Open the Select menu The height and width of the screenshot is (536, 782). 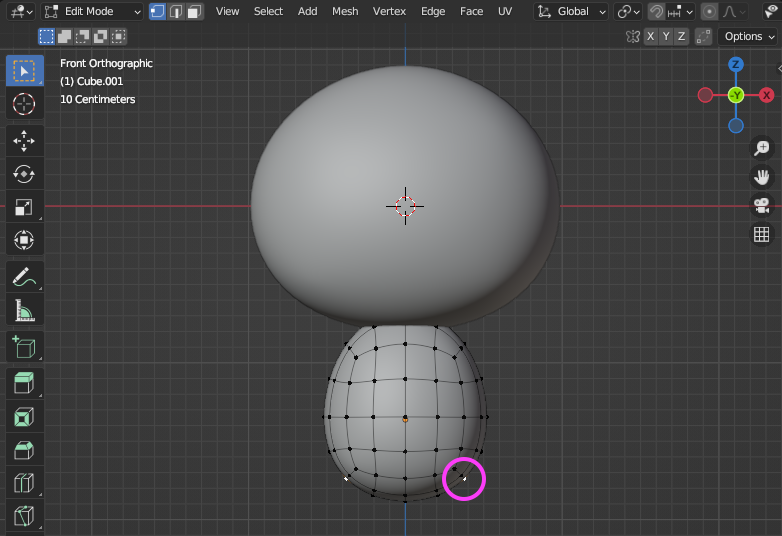click(268, 11)
